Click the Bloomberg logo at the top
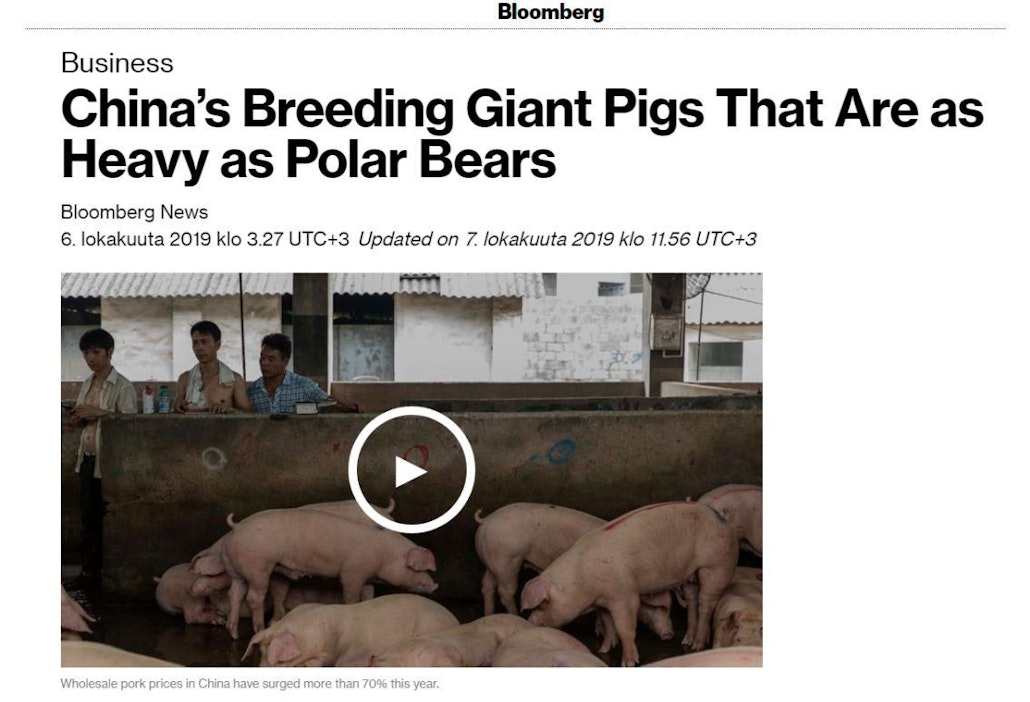The image size is (1030, 702). [550, 12]
